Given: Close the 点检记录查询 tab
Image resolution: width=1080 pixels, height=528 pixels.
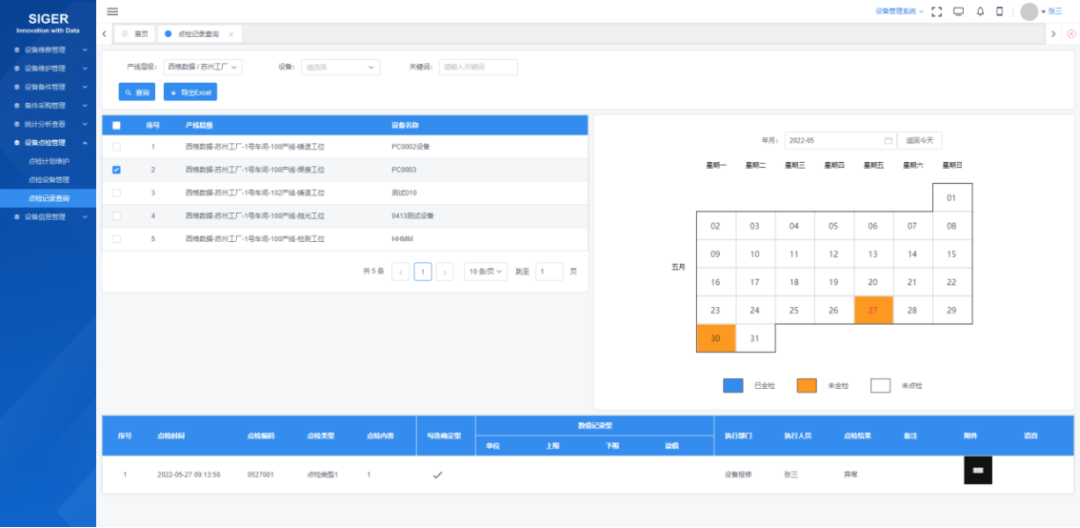Looking at the screenshot, I should [x=231, y=34].
